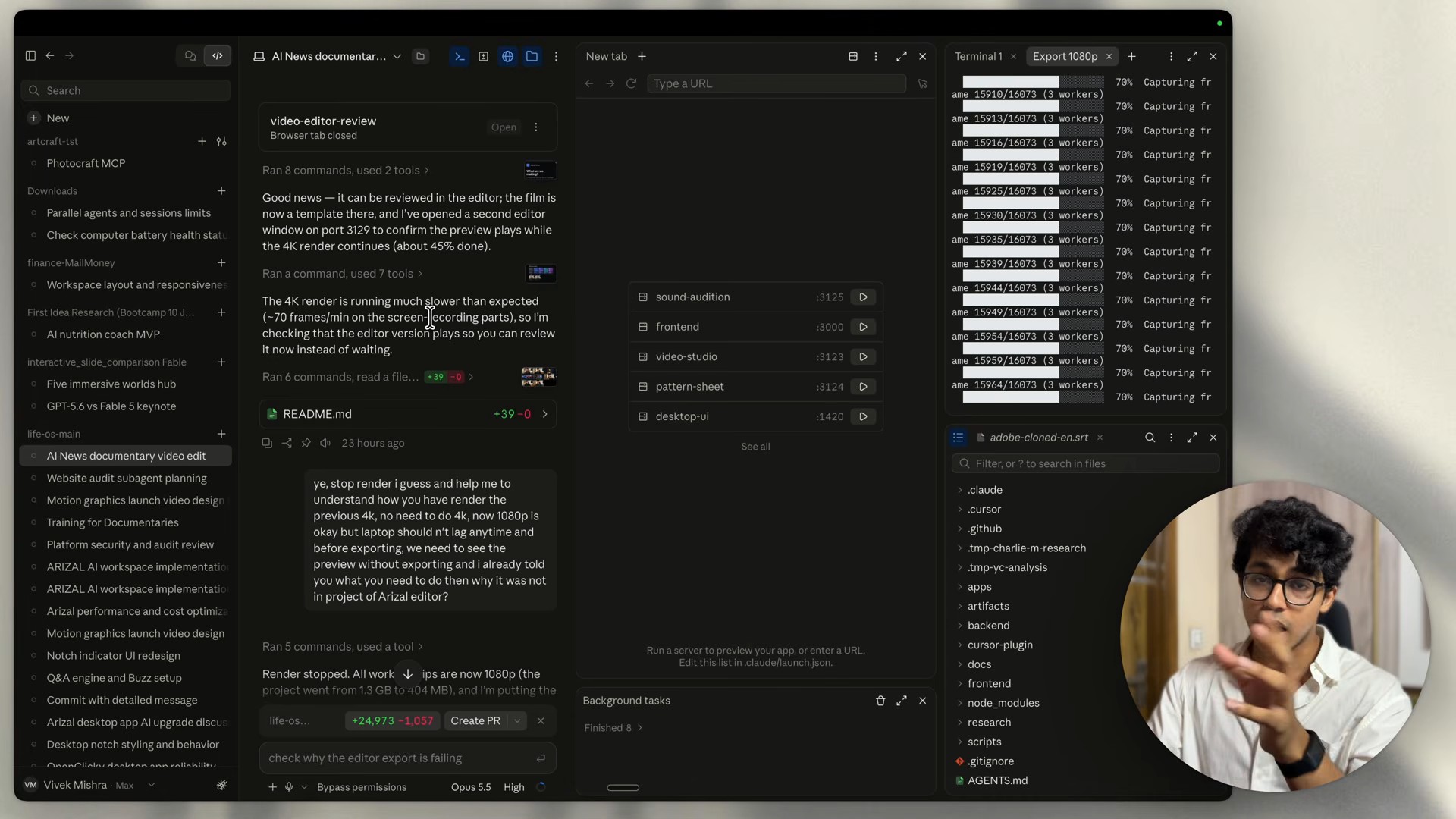Toggle terminal panel icon in header

pos(460,56)
